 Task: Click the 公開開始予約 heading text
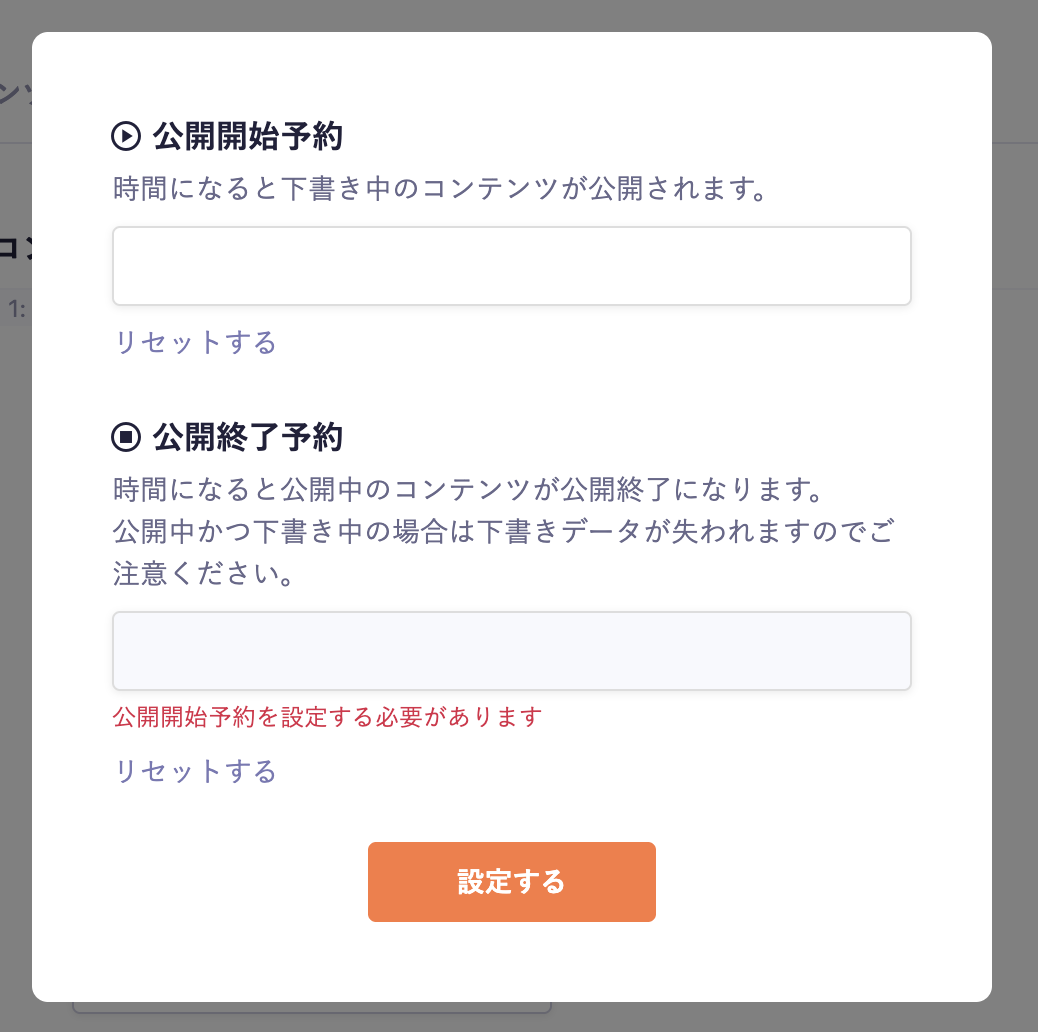(x=247, y=136)
